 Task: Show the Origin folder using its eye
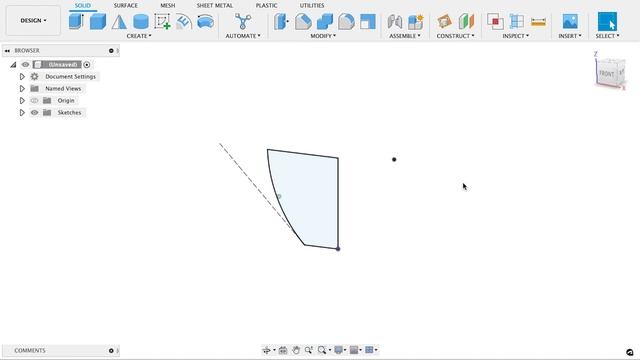(x=34, y=100)
